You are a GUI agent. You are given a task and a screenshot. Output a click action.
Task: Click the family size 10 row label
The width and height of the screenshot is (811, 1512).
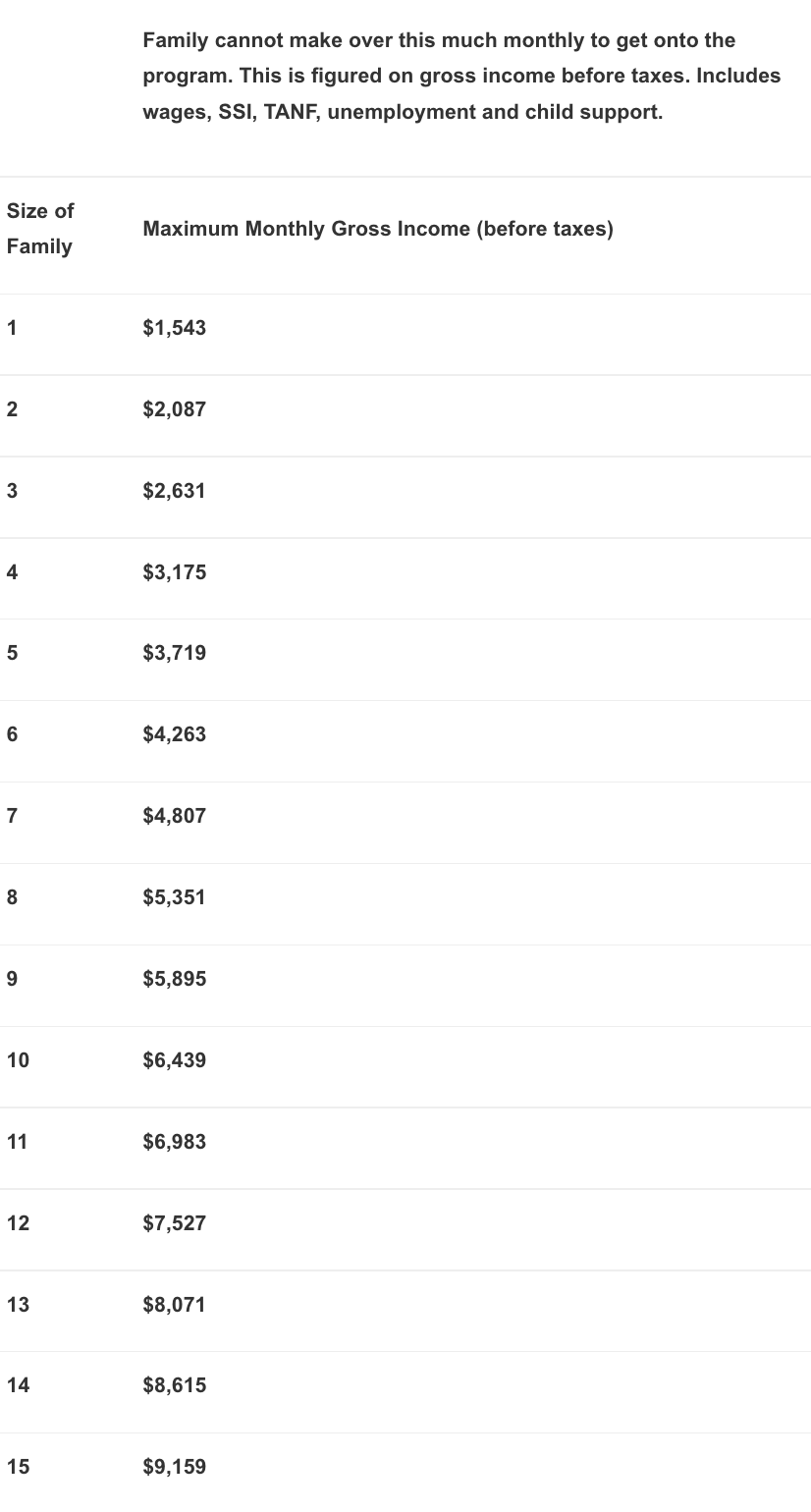(18, 1061)
